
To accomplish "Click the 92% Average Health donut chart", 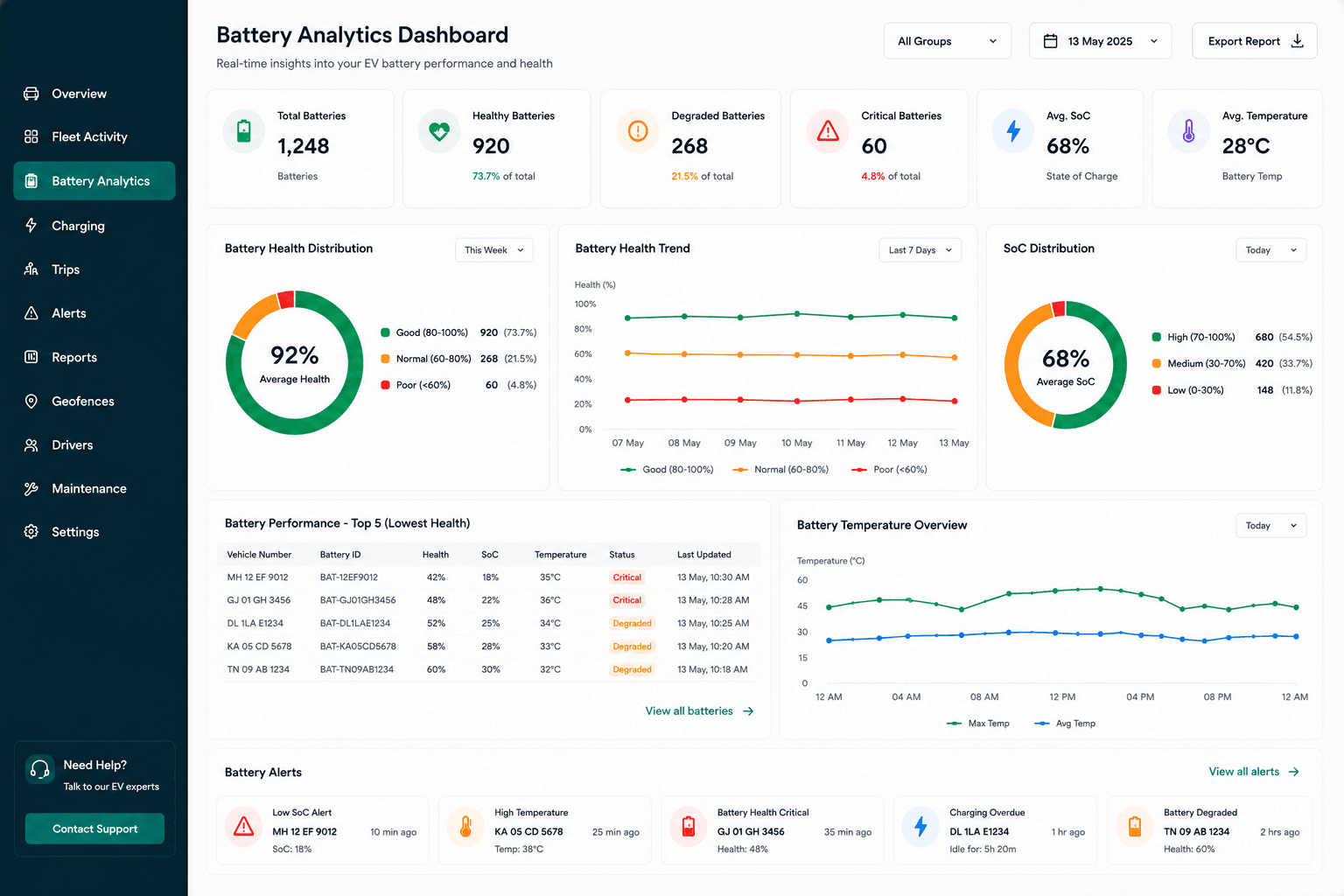I will (x=295, y=363).
